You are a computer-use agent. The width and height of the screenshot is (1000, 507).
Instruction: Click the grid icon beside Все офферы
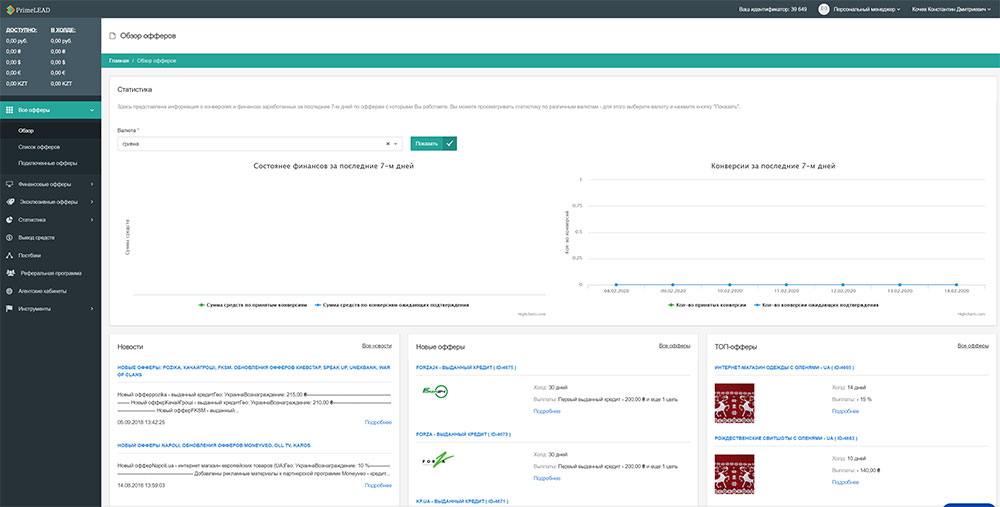[10, 110]
